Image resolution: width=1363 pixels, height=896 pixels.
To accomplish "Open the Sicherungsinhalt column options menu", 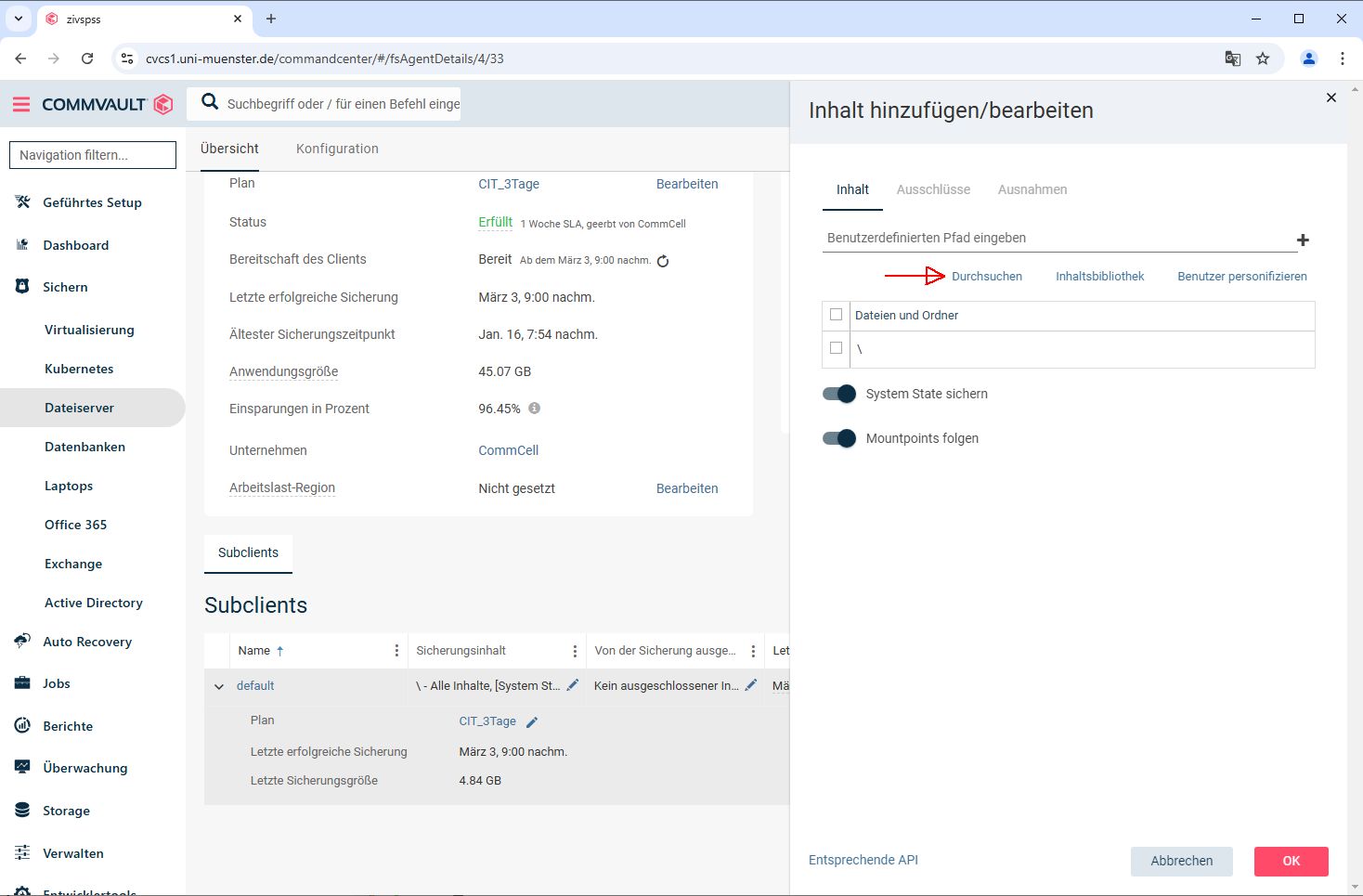I will click(x=575, y=651).
